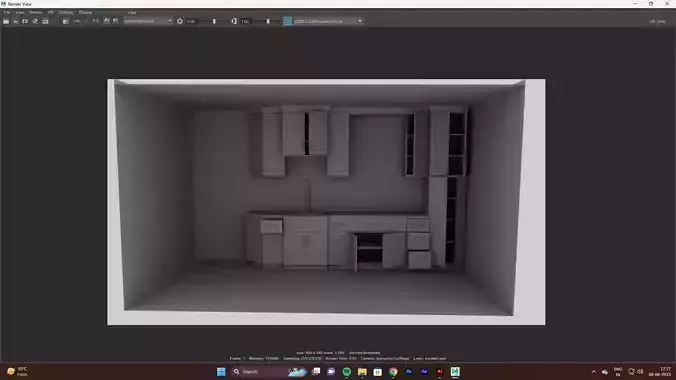The width and height of the screenshot is (676, 380).
Task: Open File Explorer from the taskbar
Action: click(362, 371)
